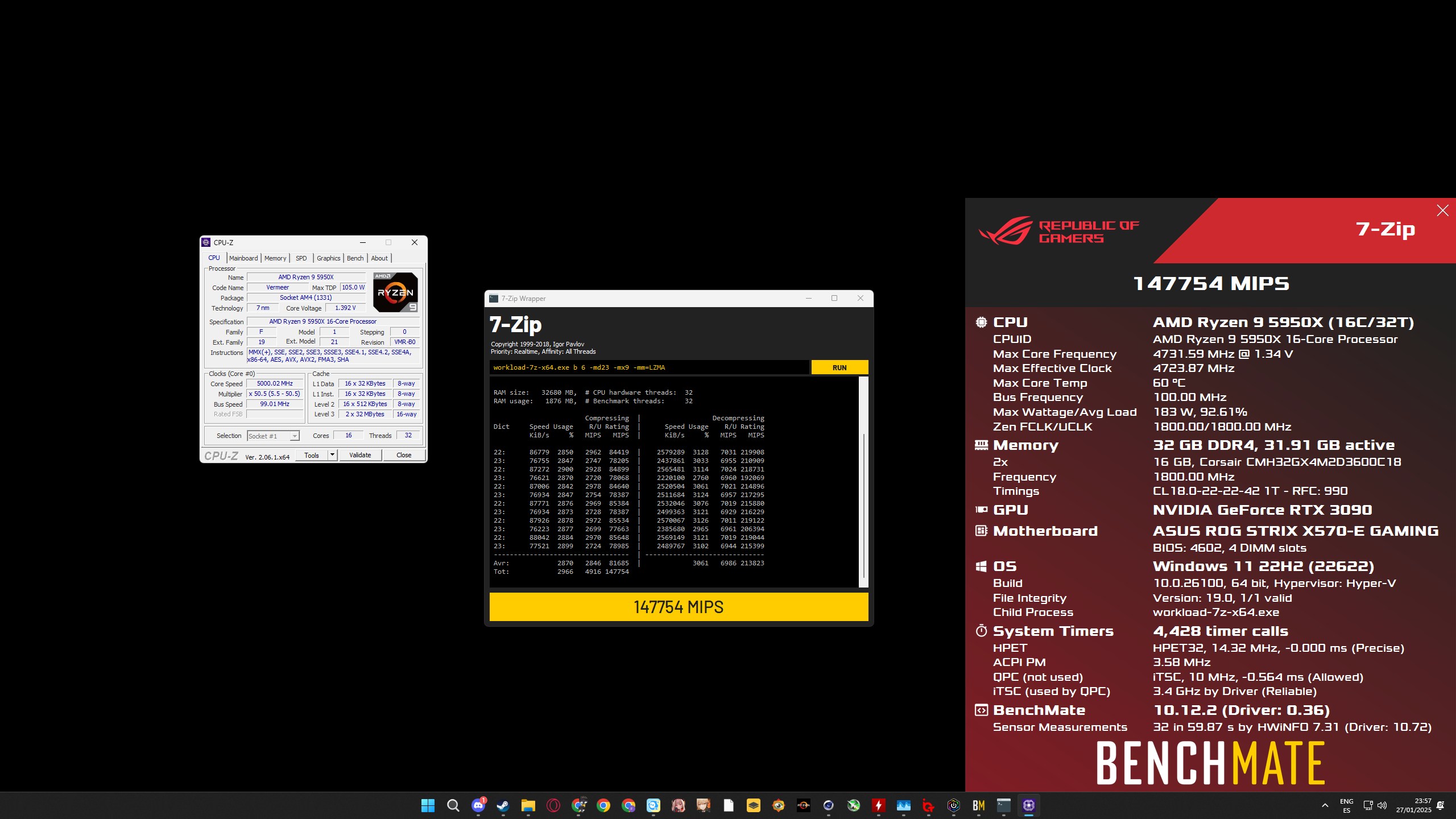Click the Max TDP value 105.0 W
Viewport: 1456px width, 819px height.
[x=353, y=287]
